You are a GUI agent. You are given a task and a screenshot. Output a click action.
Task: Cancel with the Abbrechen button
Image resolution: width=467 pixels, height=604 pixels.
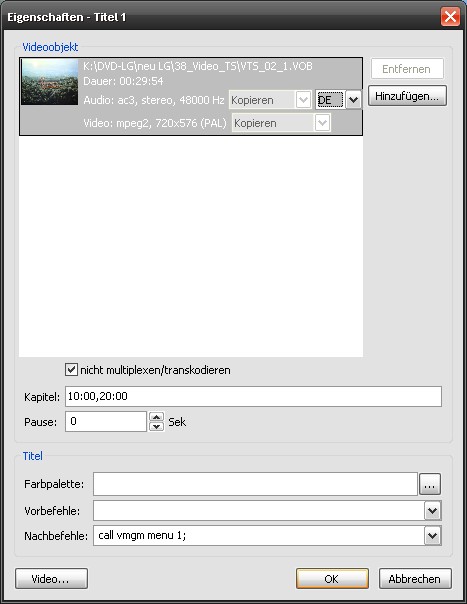coord(415,579)
